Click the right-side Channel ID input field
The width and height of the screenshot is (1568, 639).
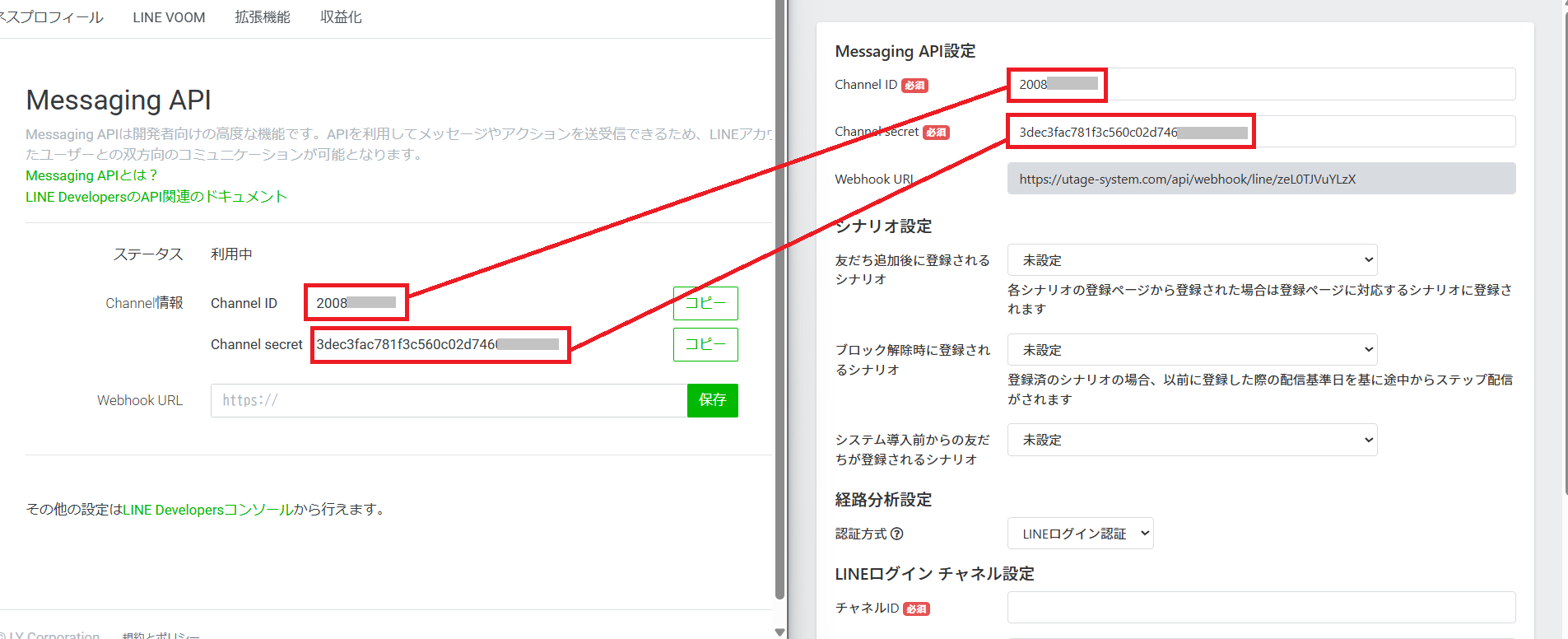click(x=1309, y=84)
